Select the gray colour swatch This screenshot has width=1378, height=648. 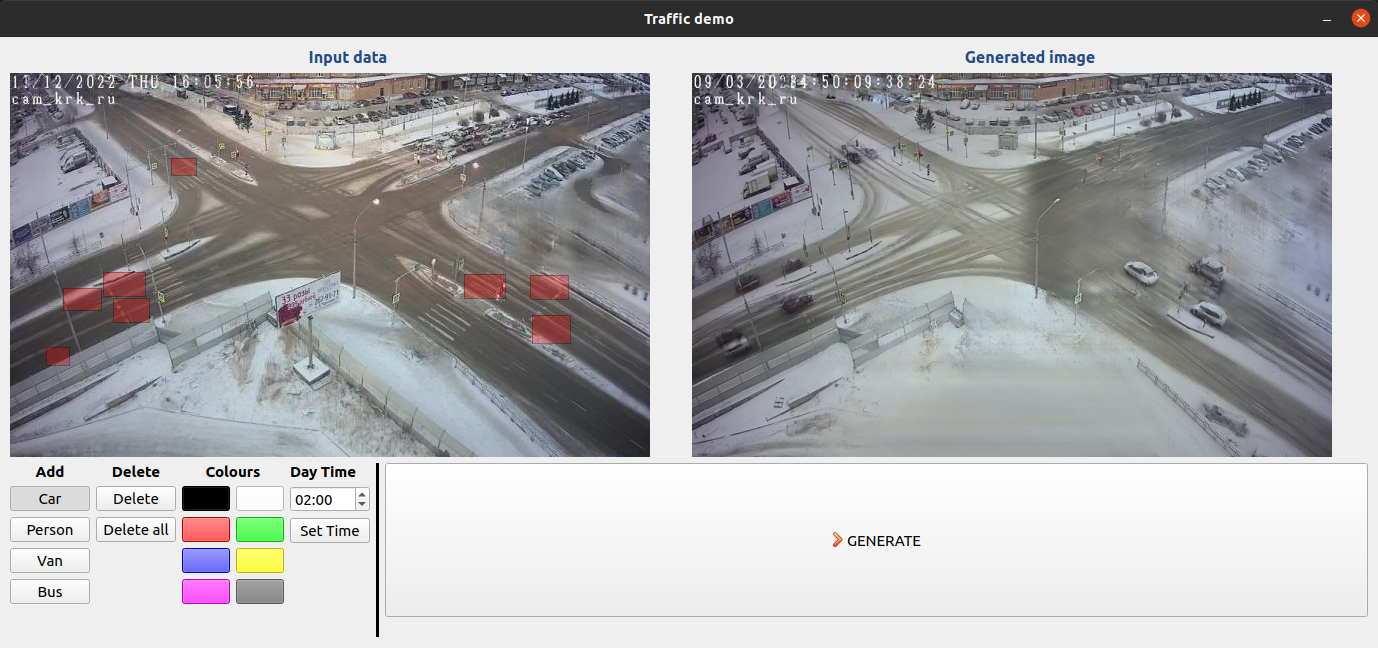click(259, 591)
